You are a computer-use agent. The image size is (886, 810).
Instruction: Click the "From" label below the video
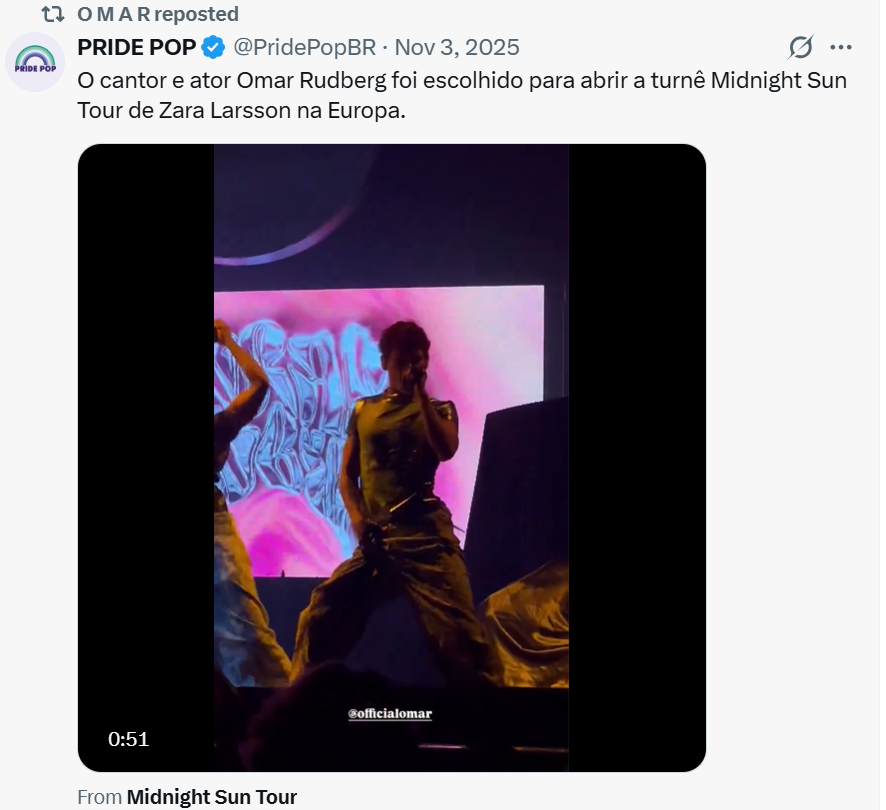99,797
